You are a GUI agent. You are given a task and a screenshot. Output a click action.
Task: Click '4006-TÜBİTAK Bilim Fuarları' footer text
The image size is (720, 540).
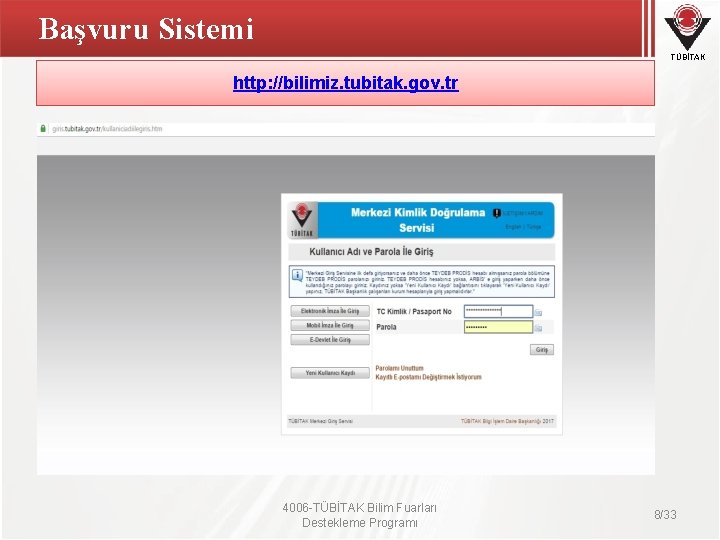click(360, 508)
